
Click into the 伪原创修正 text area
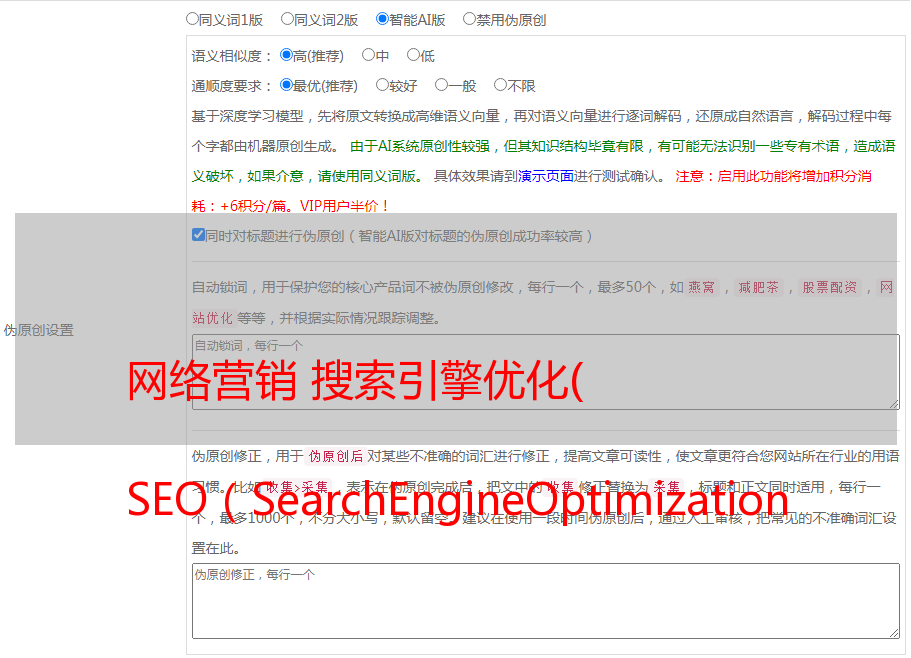tap(546, 601)
